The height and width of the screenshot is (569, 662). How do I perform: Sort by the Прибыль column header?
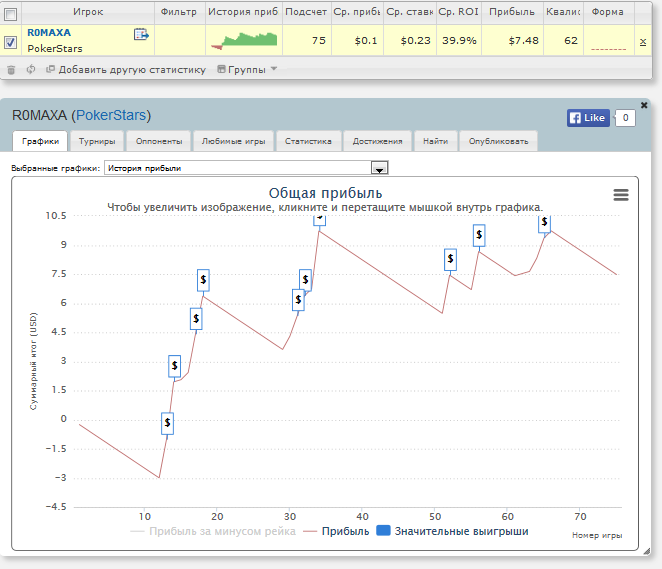point(512,12)
